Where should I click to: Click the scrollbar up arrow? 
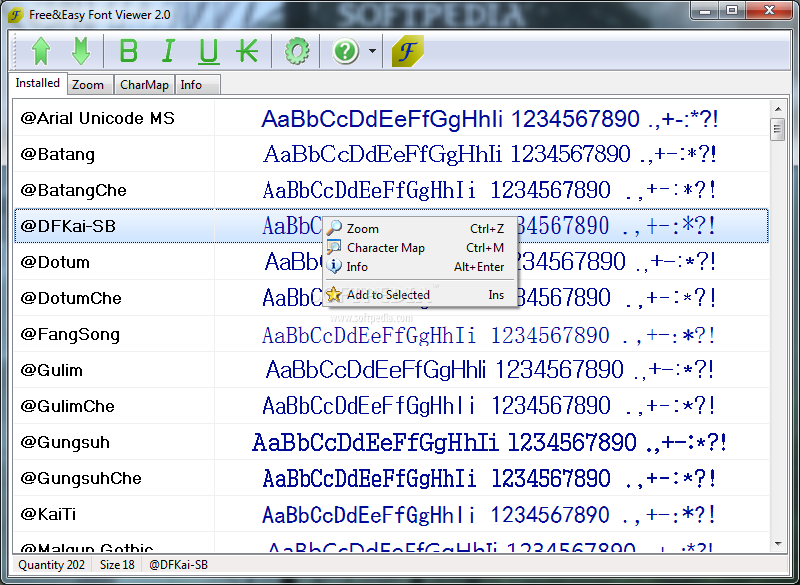coord(778,109)
